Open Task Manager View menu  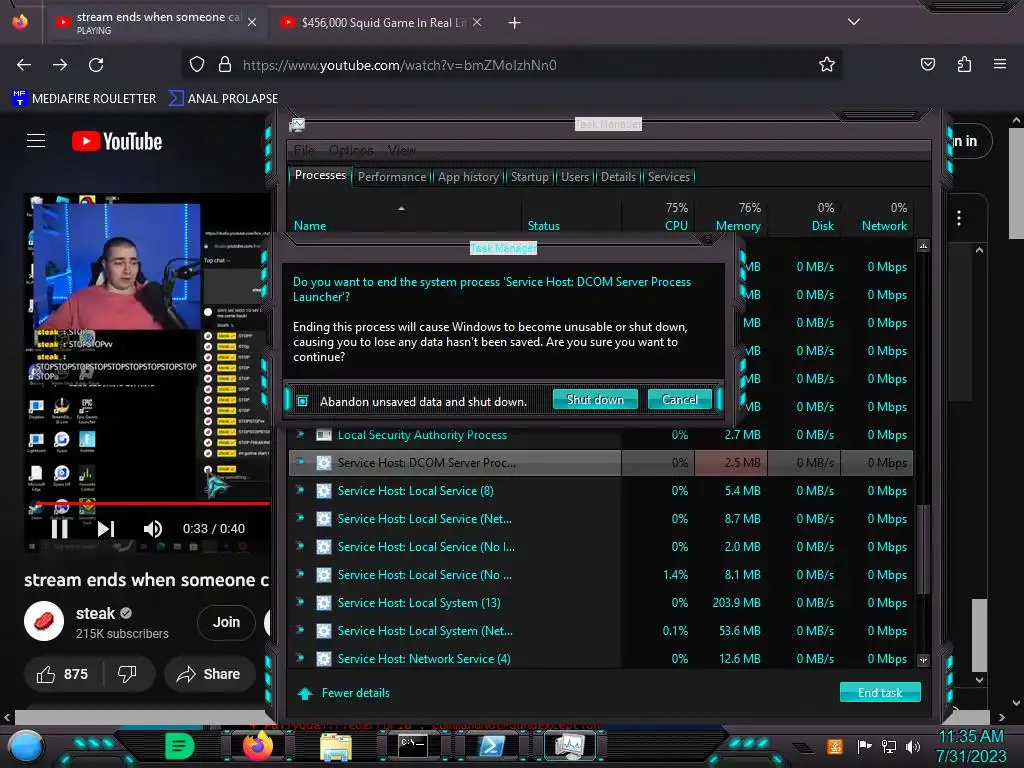pos(402,150)
